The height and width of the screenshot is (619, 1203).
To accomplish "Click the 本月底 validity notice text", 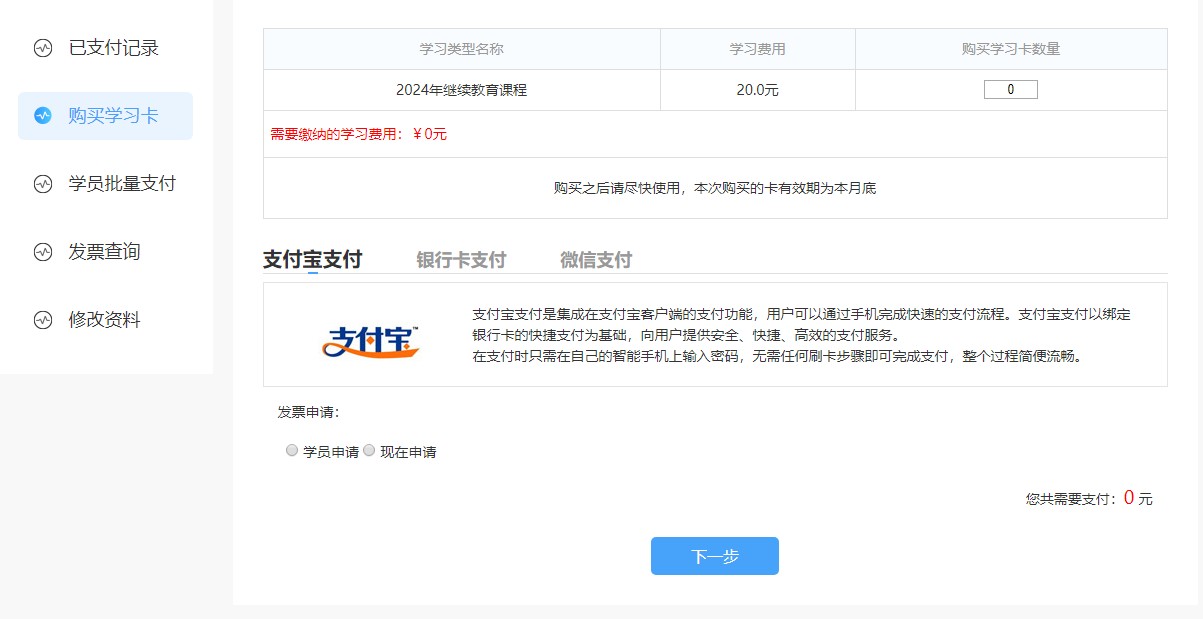I will pos(715,188).
